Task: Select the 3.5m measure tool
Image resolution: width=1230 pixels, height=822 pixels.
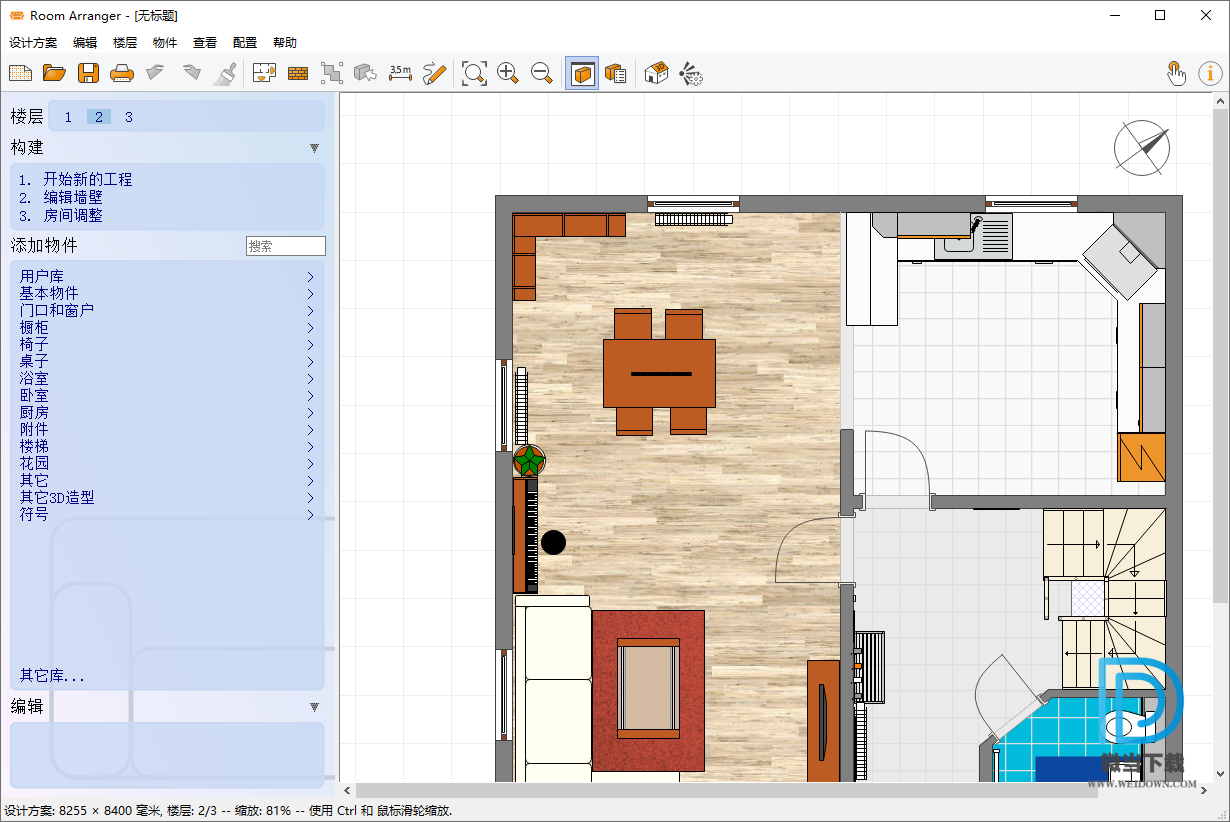Action: point(400,73)
